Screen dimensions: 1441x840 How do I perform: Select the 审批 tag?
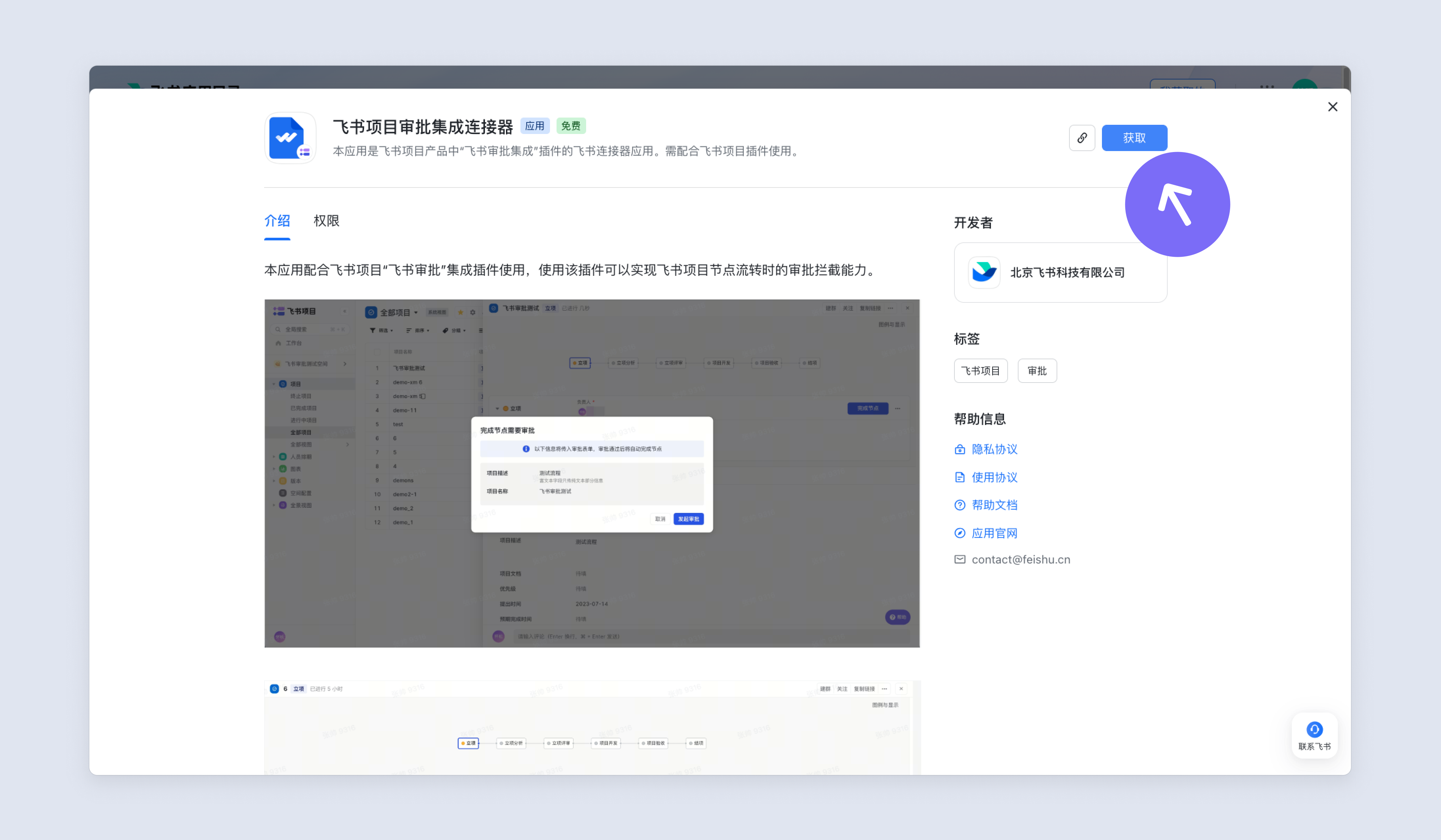click(x=1037, y=371)
